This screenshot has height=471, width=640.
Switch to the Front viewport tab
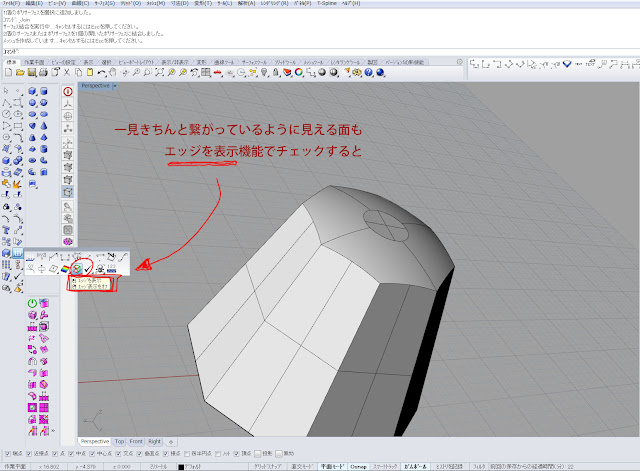[136, 442]
